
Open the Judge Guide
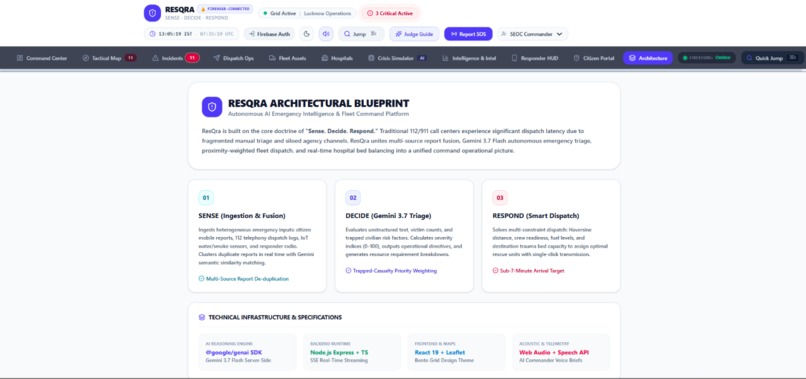coord(414,34)
